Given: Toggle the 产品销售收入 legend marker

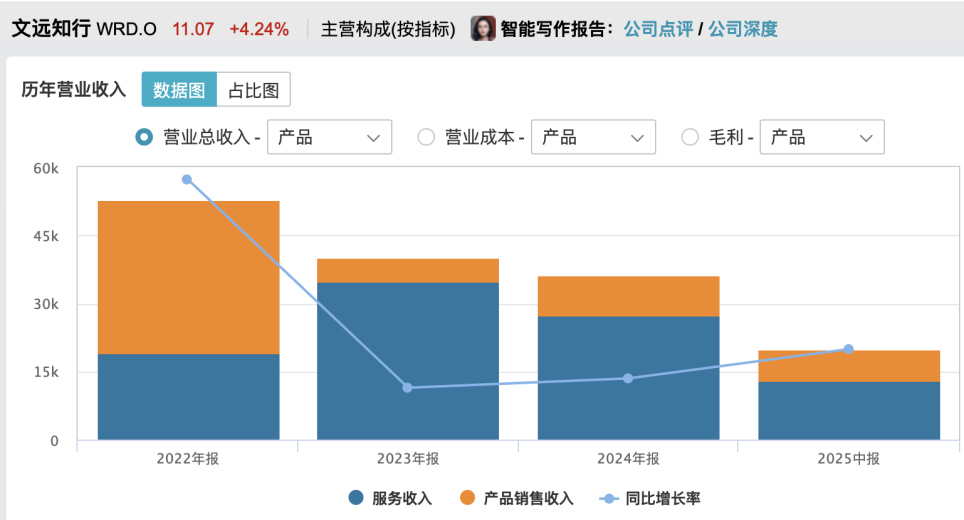Looking at the screenshot, I should tap(467, 498).
